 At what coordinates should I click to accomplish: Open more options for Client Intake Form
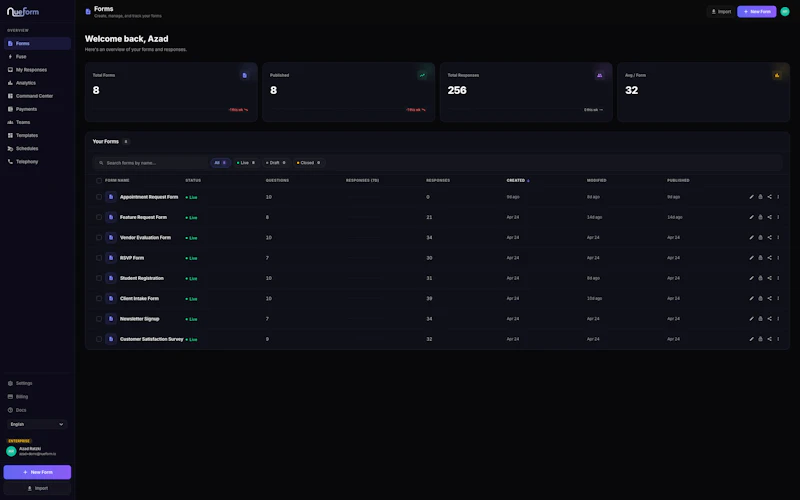(778, 298)
